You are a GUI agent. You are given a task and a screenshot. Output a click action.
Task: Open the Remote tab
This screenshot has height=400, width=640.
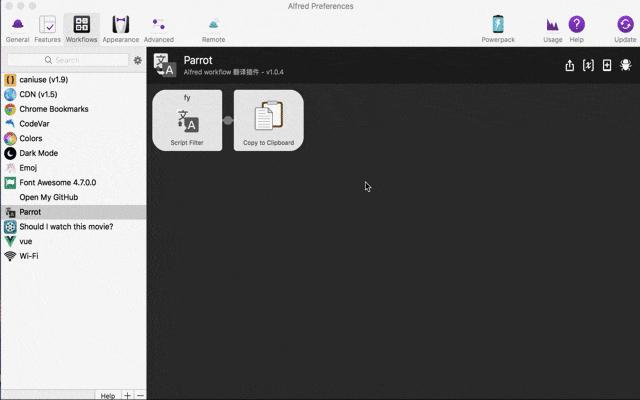point(213,29)
